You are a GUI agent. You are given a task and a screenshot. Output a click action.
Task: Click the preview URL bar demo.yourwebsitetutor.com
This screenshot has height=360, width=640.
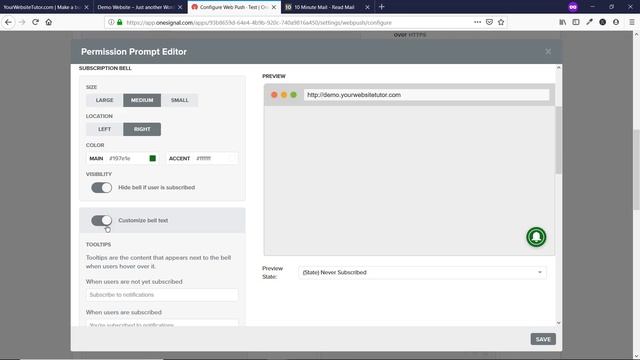[426, 95]
